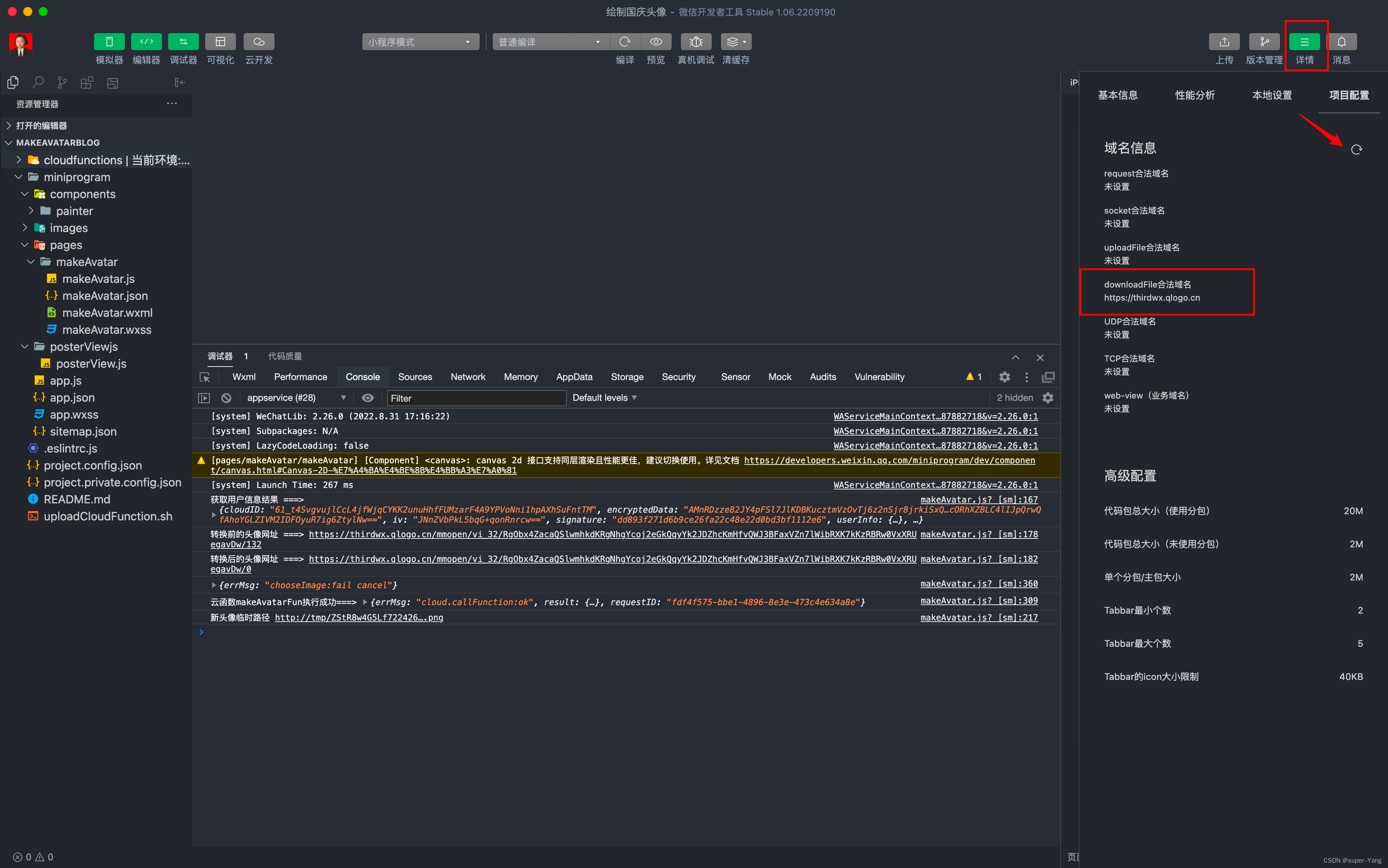Open the devtools kebab more menu
Screen dimensions: 1388x868
[1027, 377]
